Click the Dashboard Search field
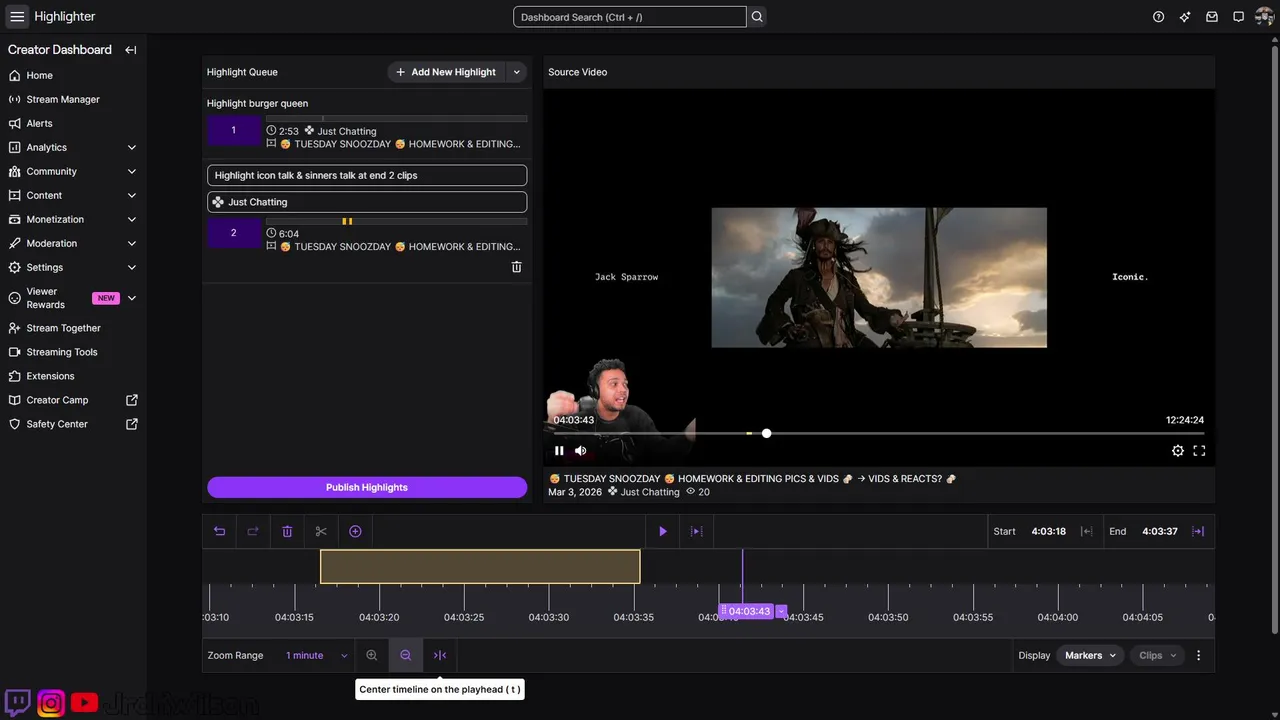This screenshot has height=720, width=1280. pyautogui.click(x=630, y=17)
